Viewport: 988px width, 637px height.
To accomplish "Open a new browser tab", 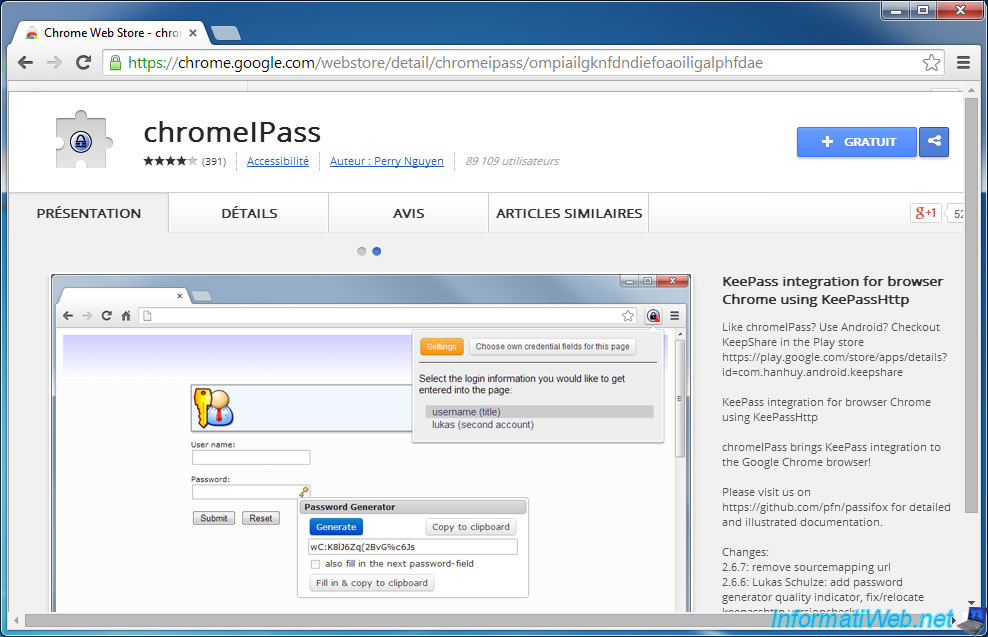I will click(x=226, y=33).
